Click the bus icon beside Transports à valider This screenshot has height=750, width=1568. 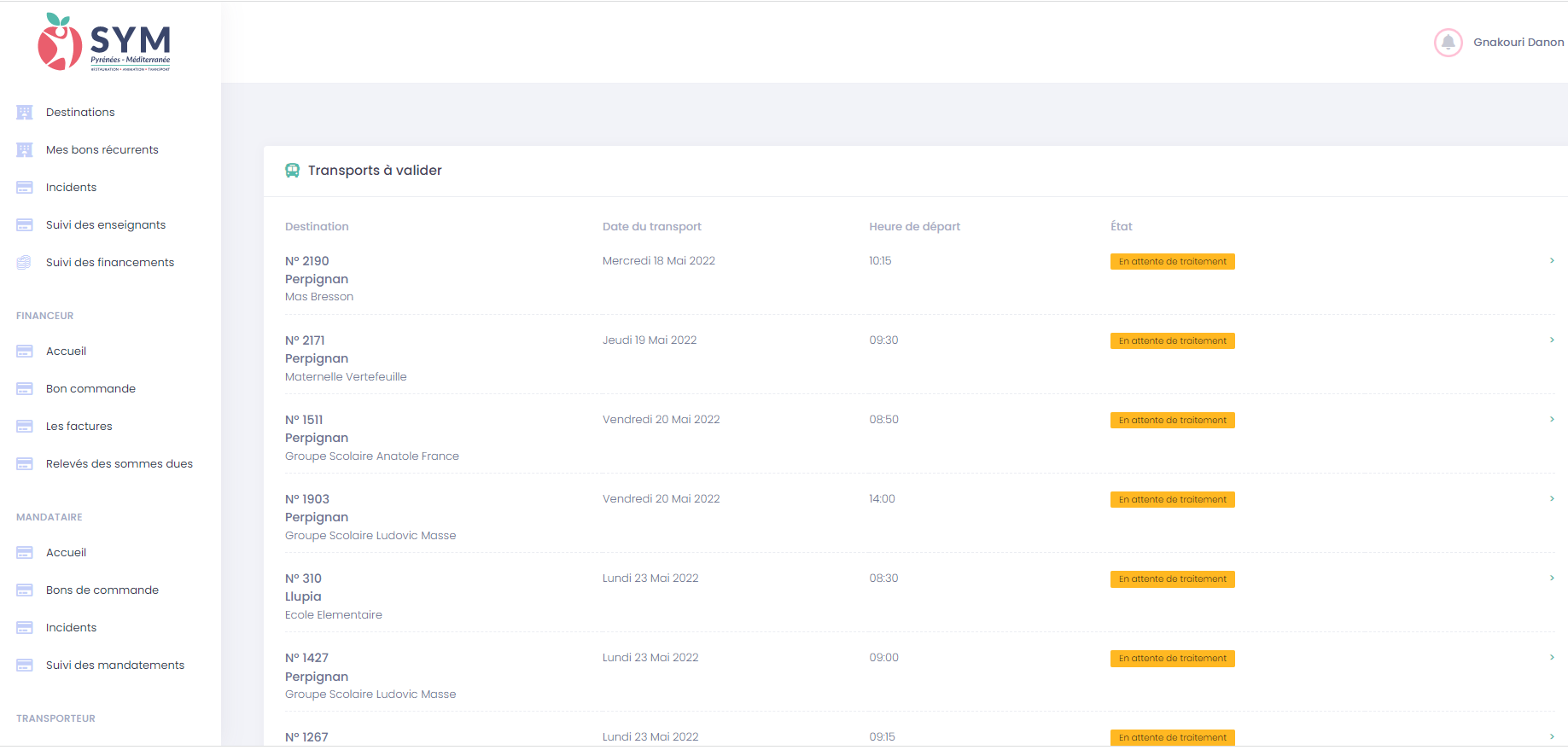pyautogui.click(x=292, y=171)
